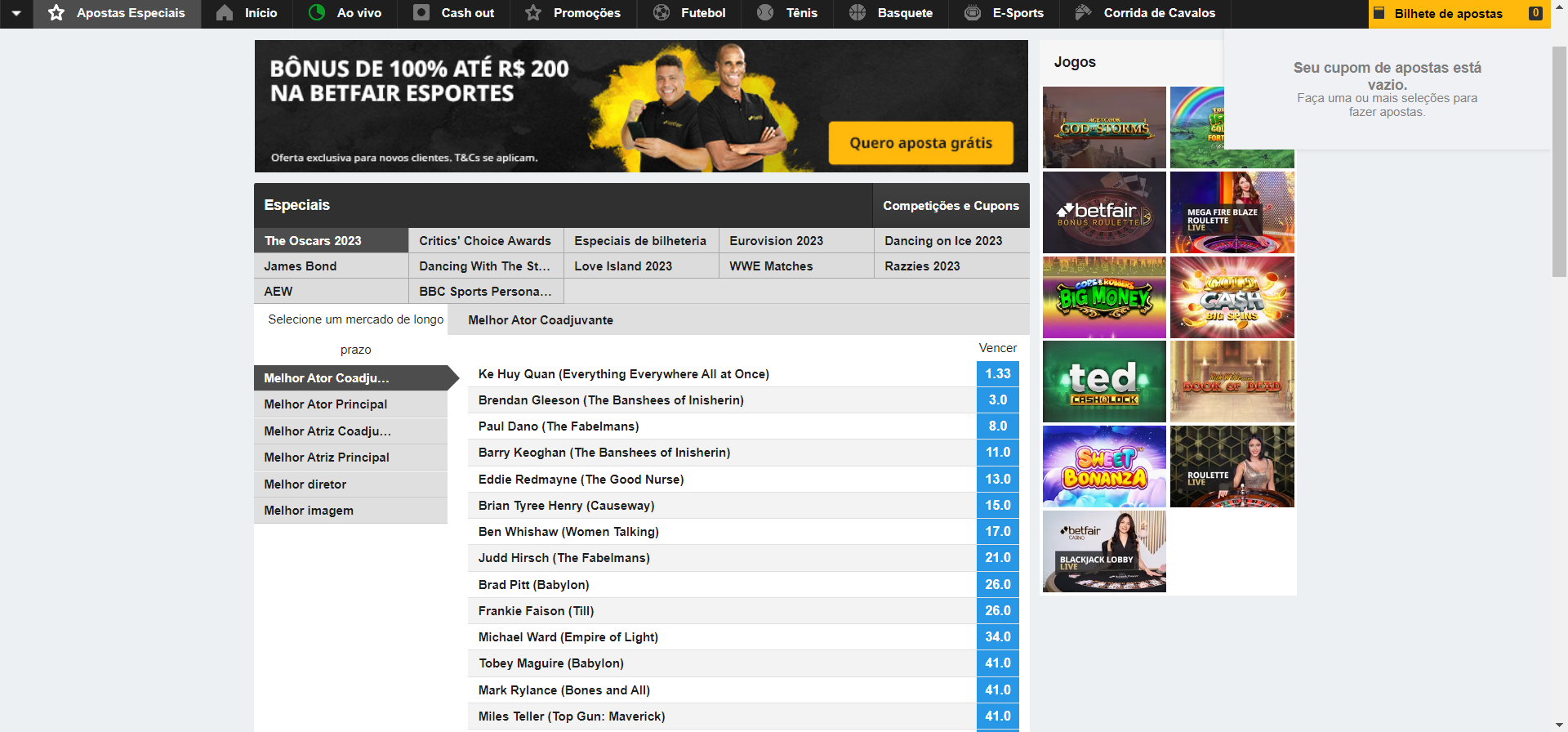Bet on Frankie Faison at 26.0

(x=998, y=611)
